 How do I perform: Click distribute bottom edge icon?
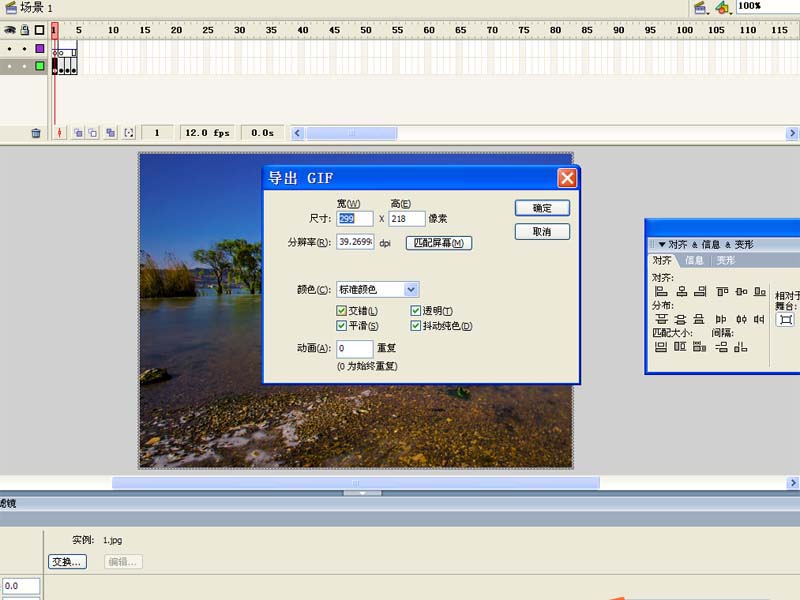pos(699,319)
